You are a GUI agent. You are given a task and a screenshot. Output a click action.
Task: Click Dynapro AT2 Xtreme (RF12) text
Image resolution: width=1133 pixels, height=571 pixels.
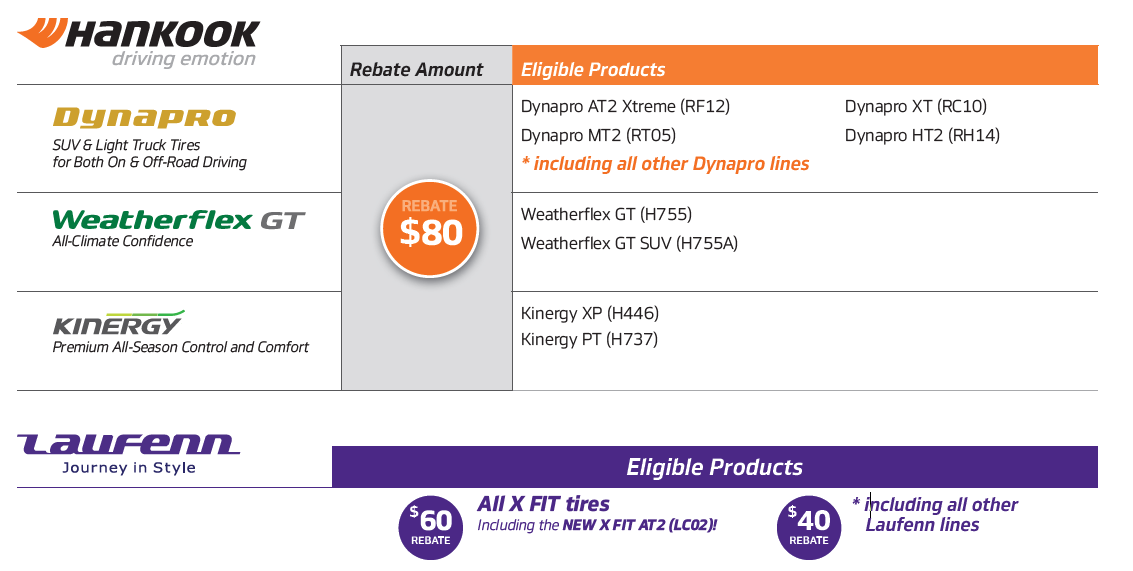[x=626, y=106]
